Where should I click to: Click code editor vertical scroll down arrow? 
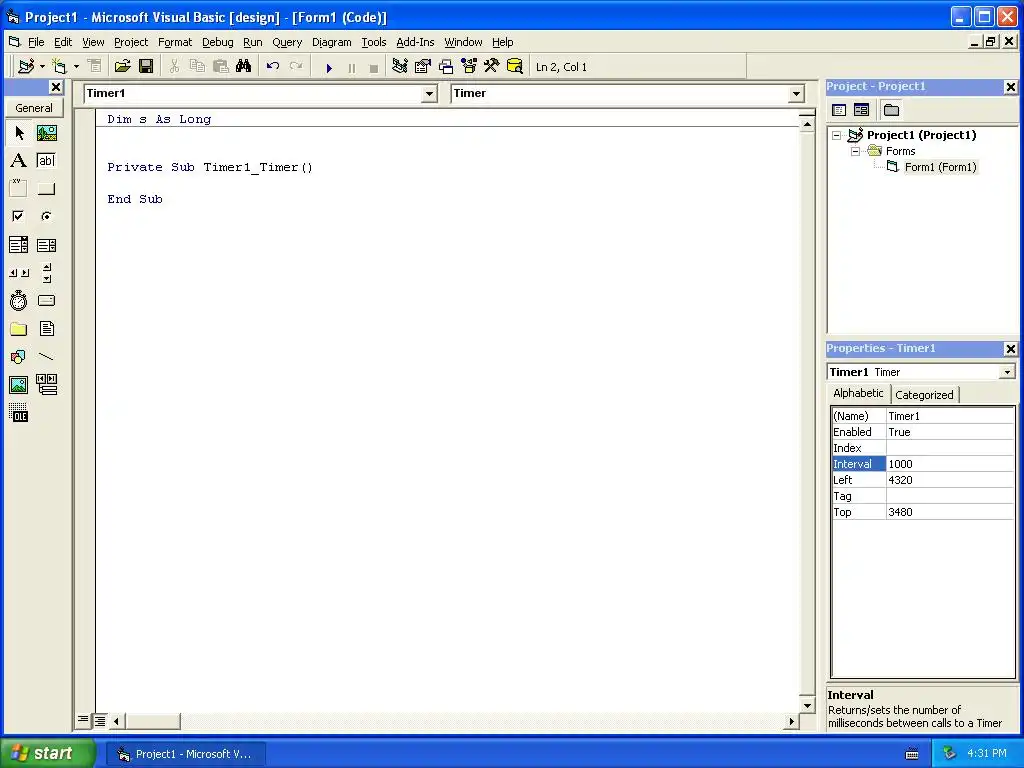pyautogui.click(x=807, y=705)
